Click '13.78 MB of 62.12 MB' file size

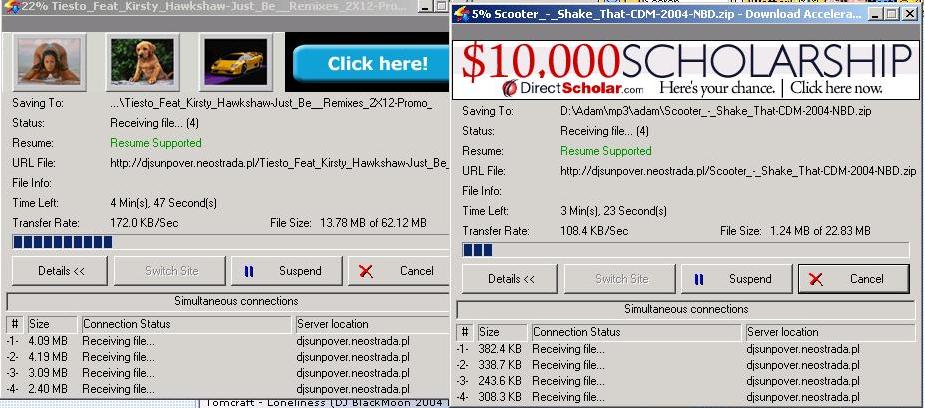373,223
